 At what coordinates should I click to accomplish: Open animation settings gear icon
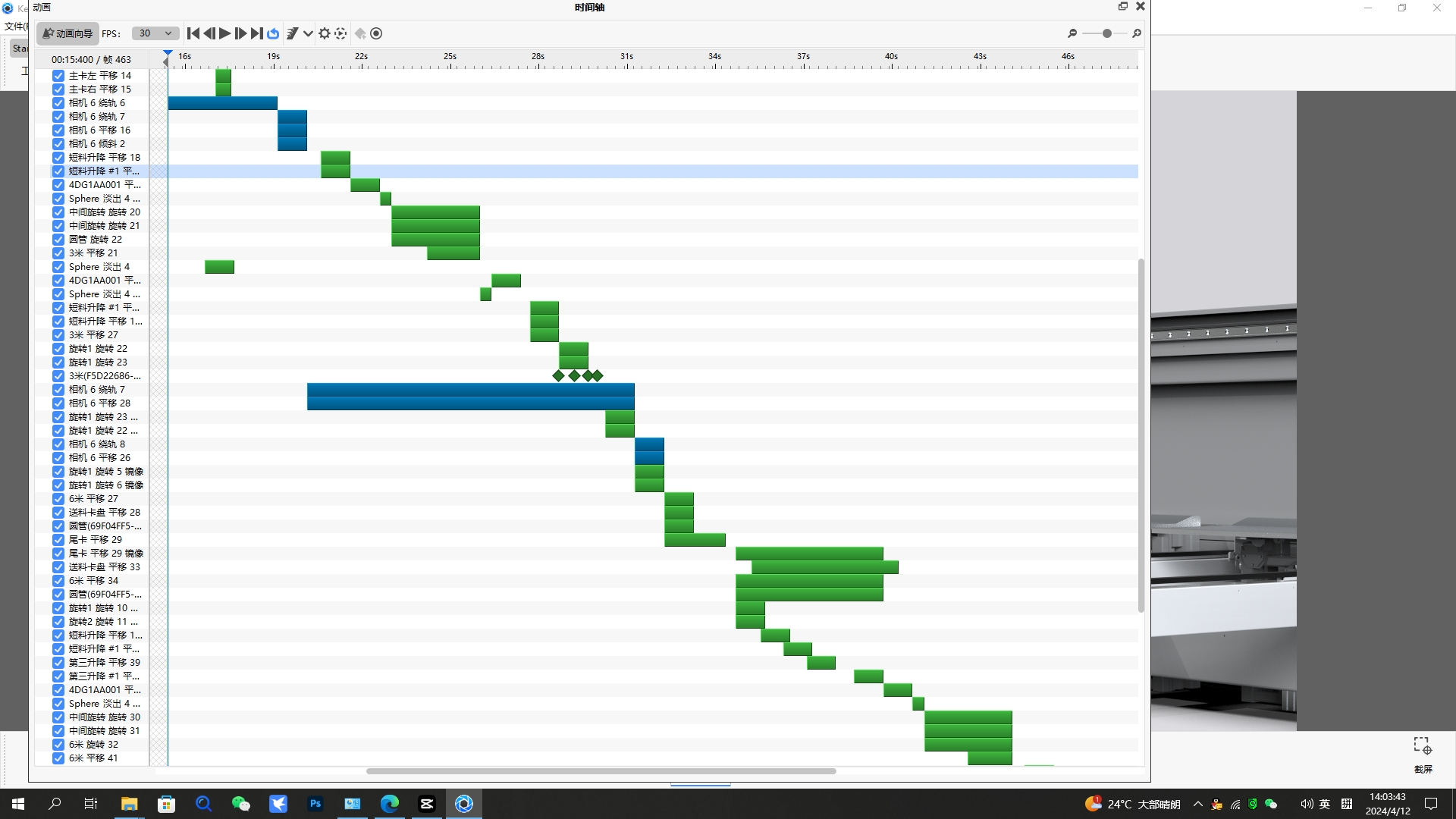click(x=325, y=33)
